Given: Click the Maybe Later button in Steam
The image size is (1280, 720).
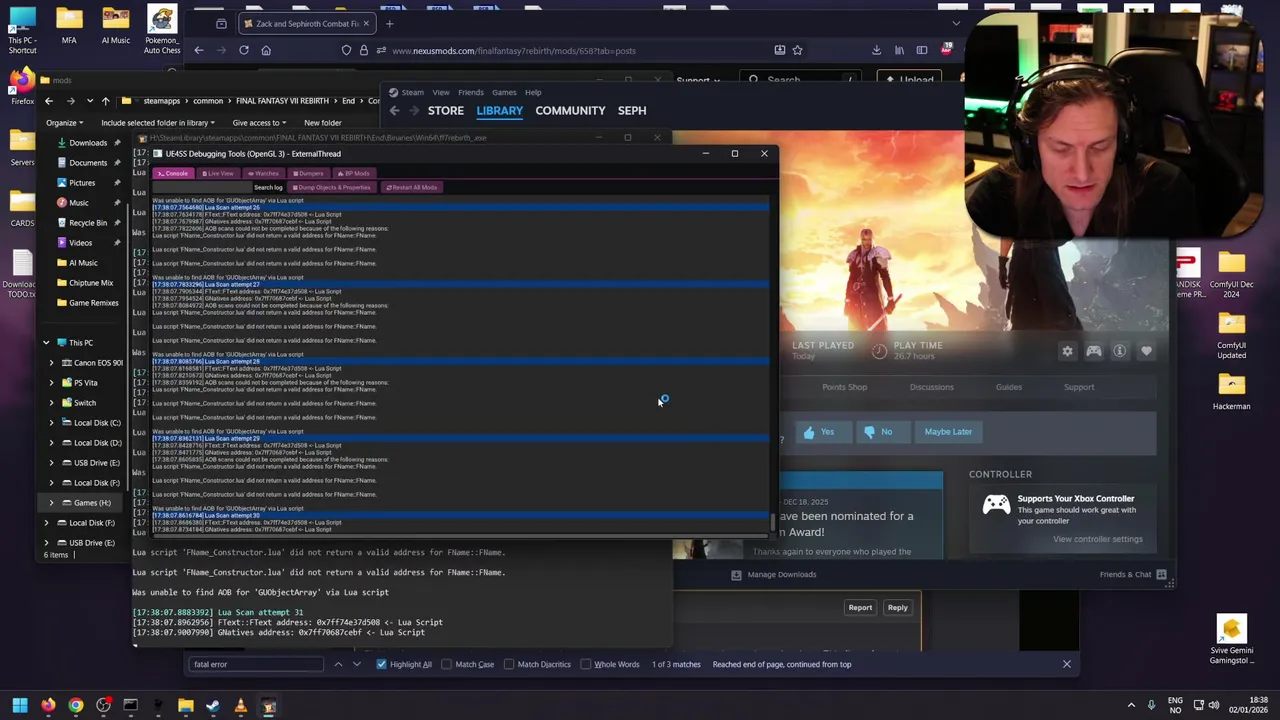Looking at the screenshot, I should click(x=948, y=432).
